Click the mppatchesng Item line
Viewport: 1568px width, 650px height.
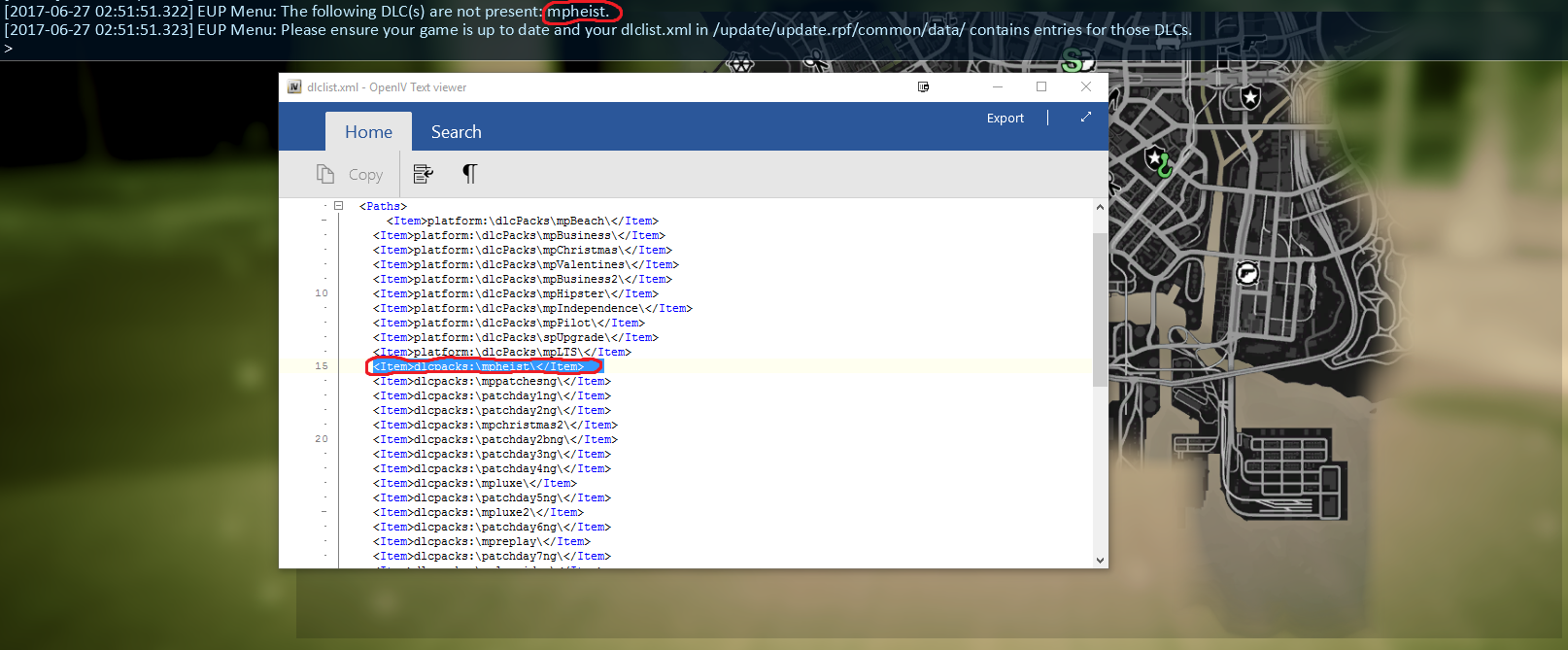(492, 381)
